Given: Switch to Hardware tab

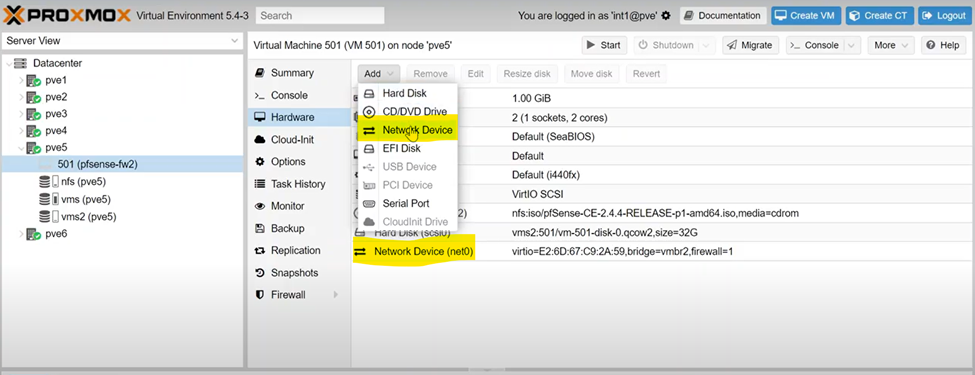Looking at the screenshot, I should pos(300,117).
